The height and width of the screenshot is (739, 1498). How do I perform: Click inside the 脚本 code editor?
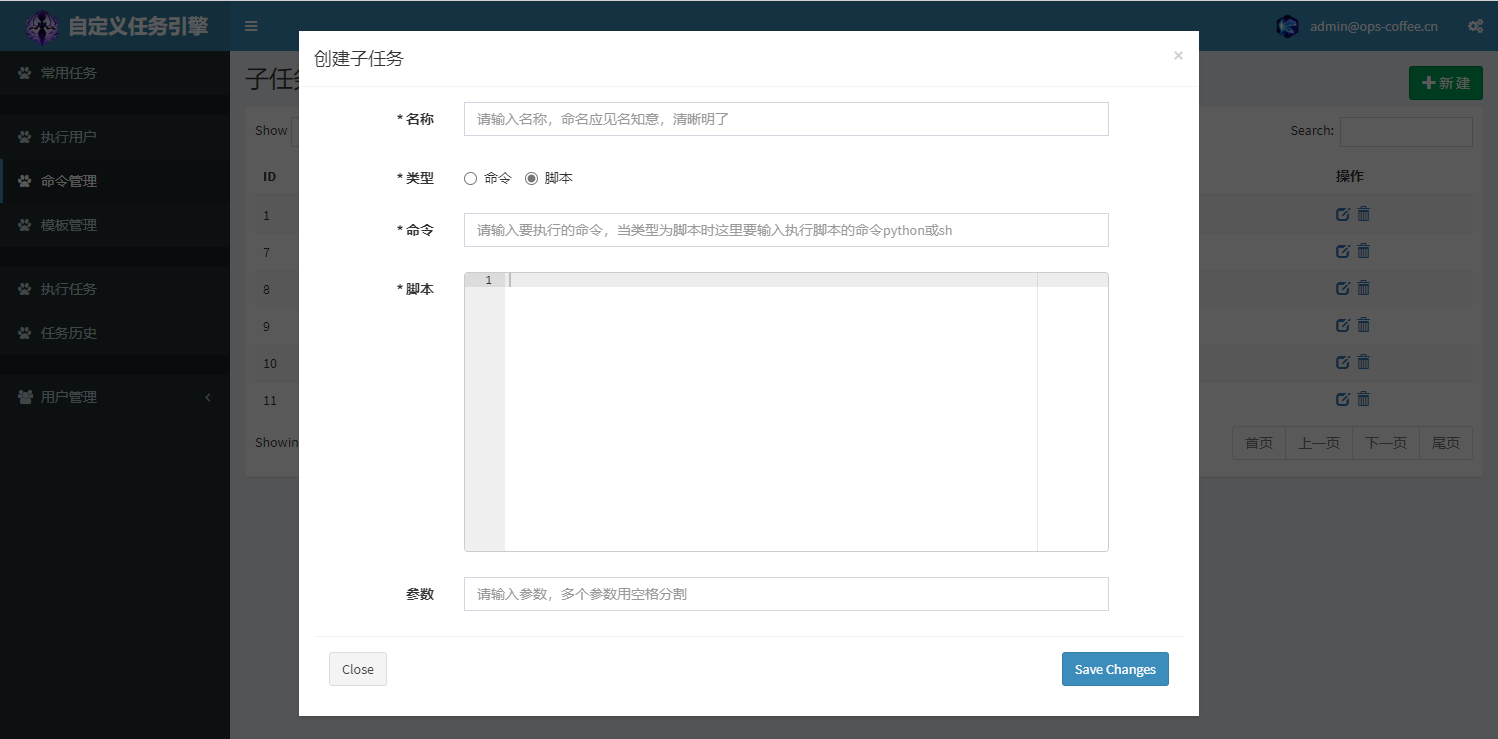pos(770,410)
